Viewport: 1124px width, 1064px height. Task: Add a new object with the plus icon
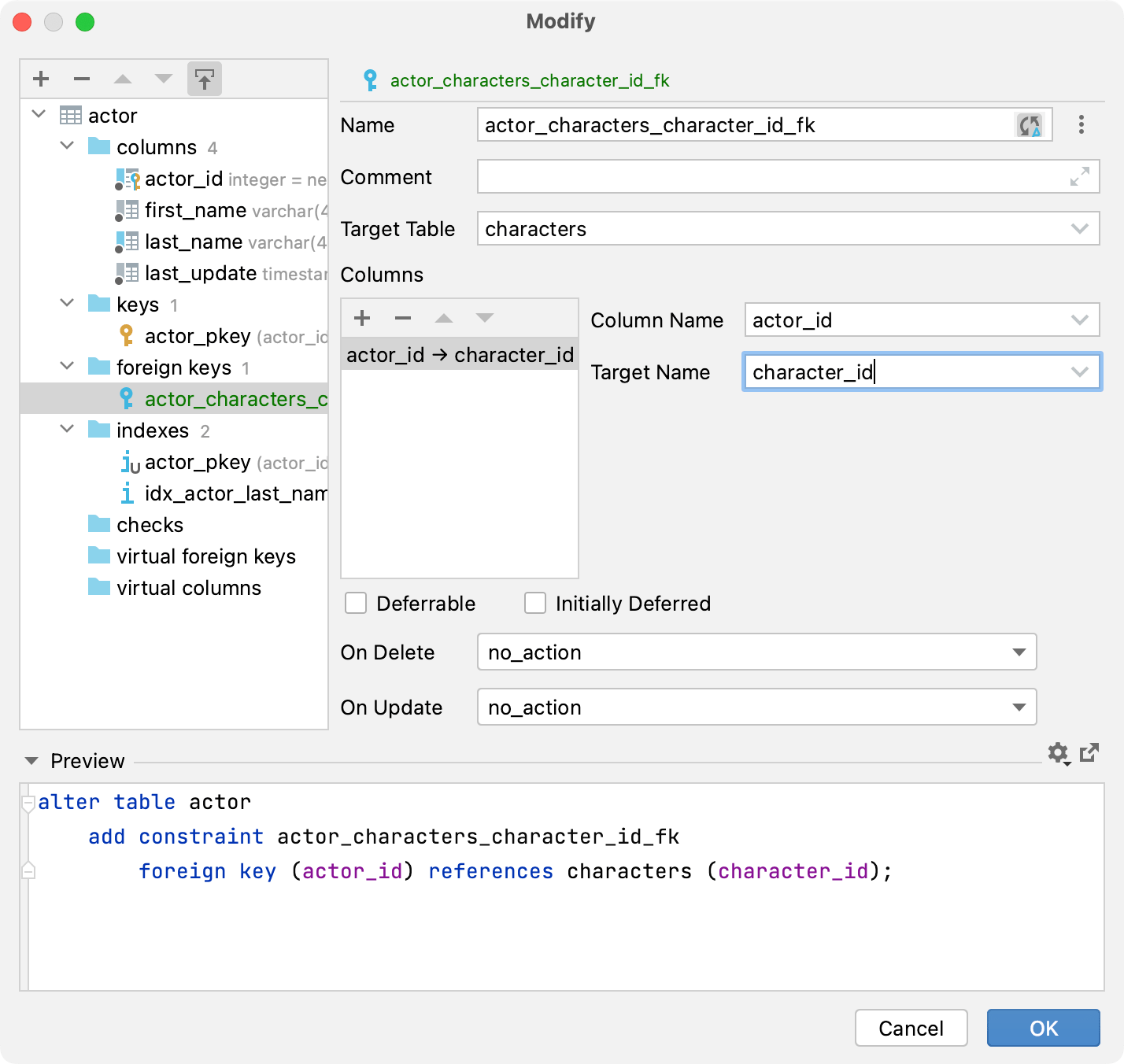click(40, 79)
